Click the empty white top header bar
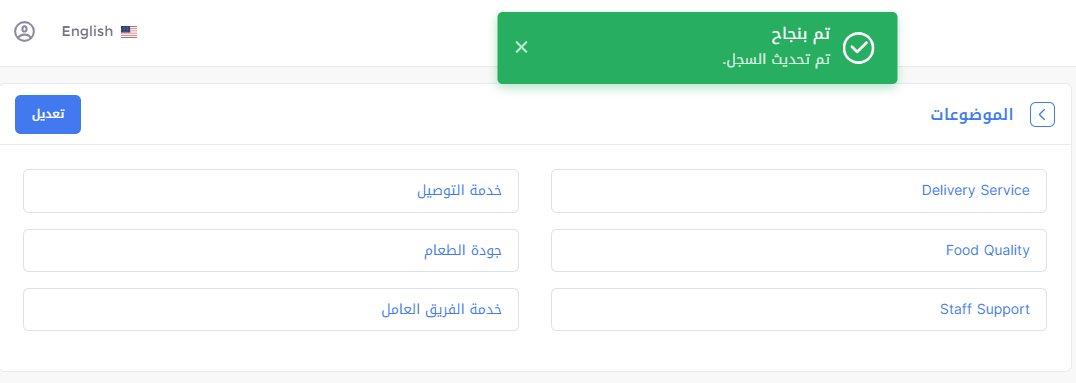The image size is (1076, 383). (x=309, y=33)
